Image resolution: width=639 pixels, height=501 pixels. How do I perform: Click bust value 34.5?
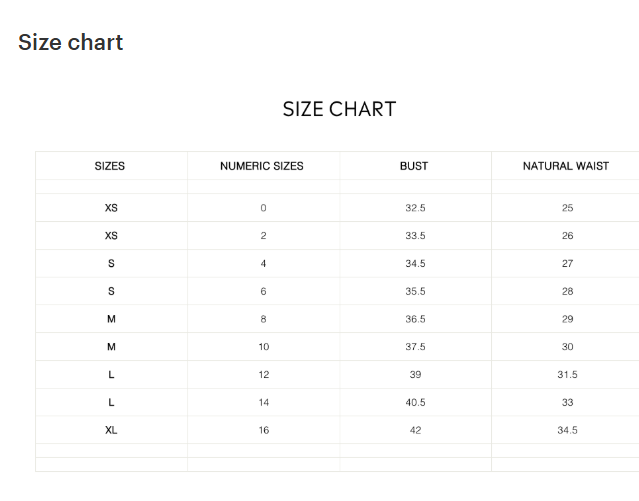pyautogui.click(x=415, y=263)
